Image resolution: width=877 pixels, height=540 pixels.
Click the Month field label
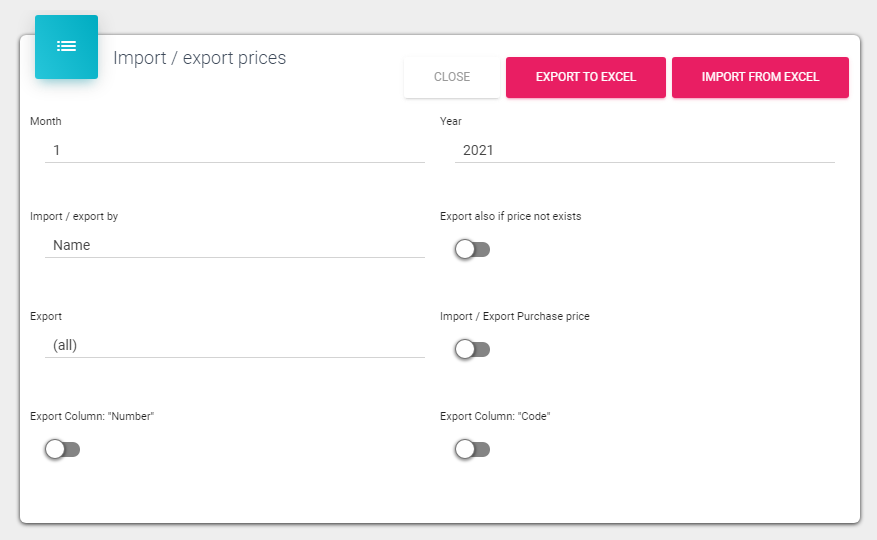(46, 121)
